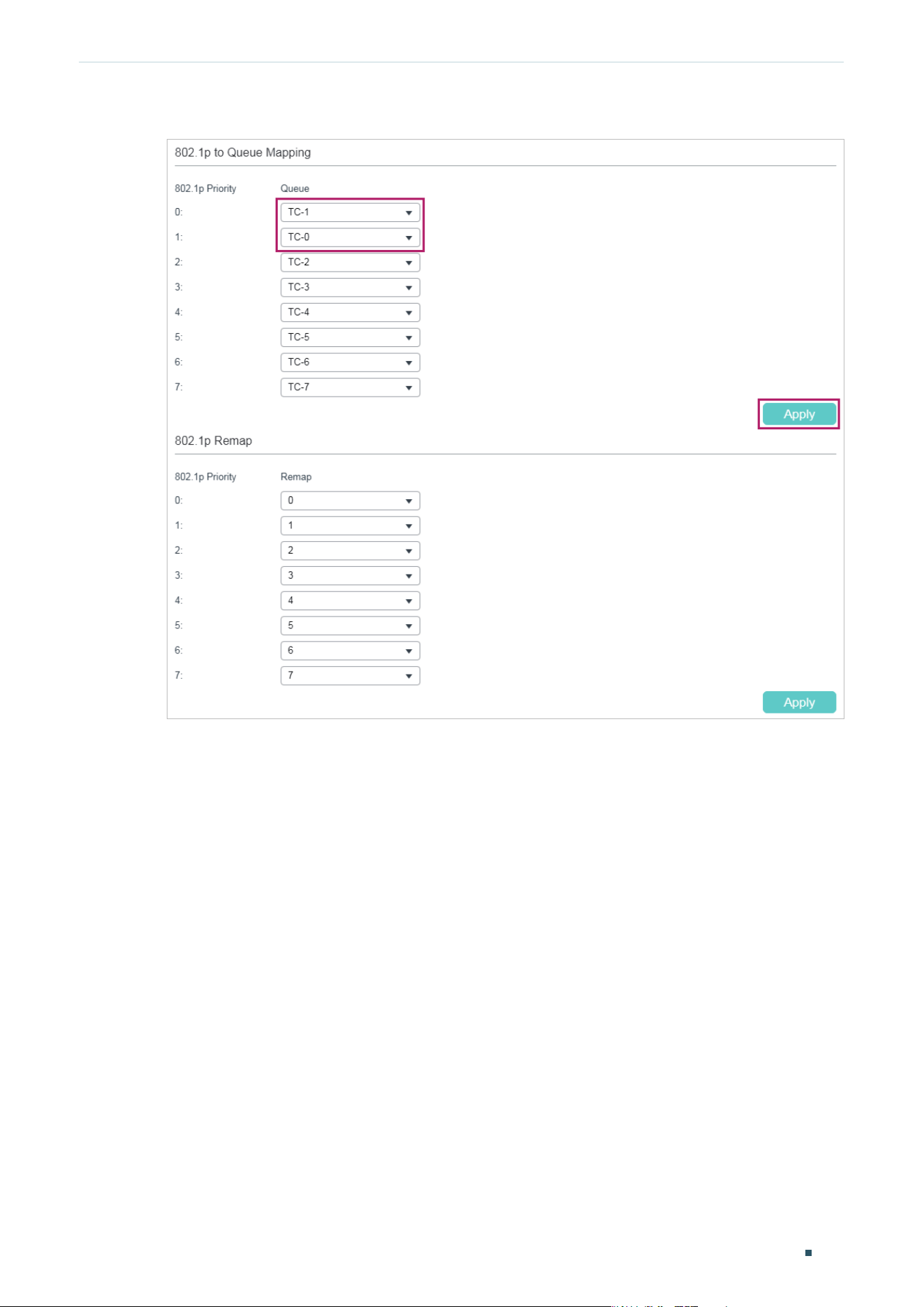Click the 'Queue' column header
Screen dimensions: 924x1307
[295, 189]
